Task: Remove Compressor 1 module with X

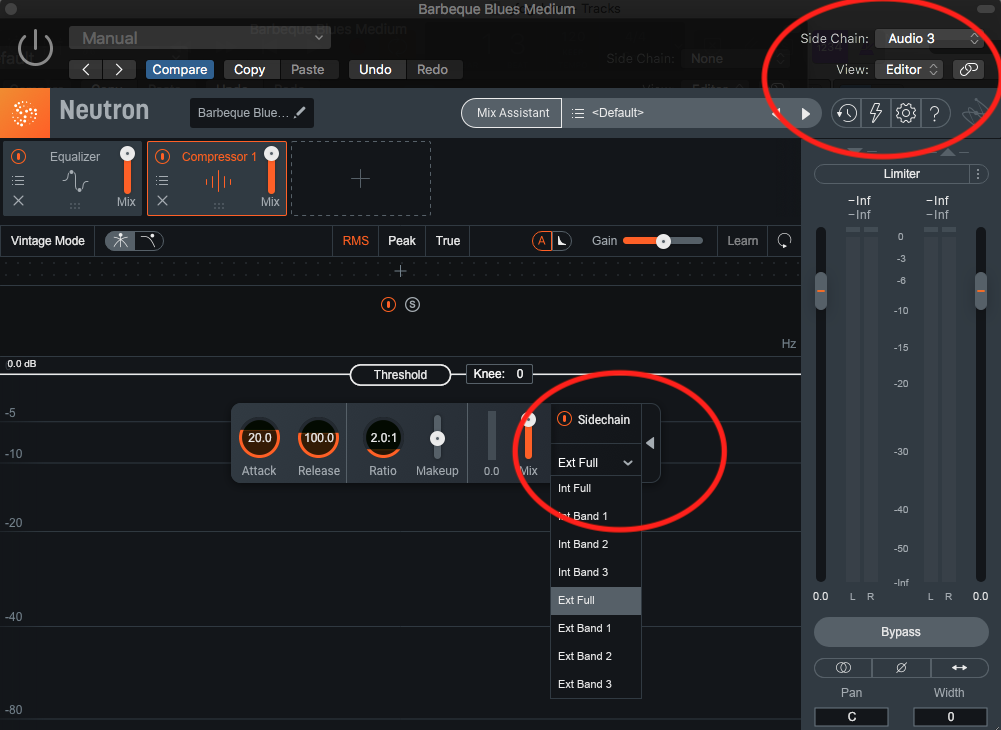Action: pos(162,201)
